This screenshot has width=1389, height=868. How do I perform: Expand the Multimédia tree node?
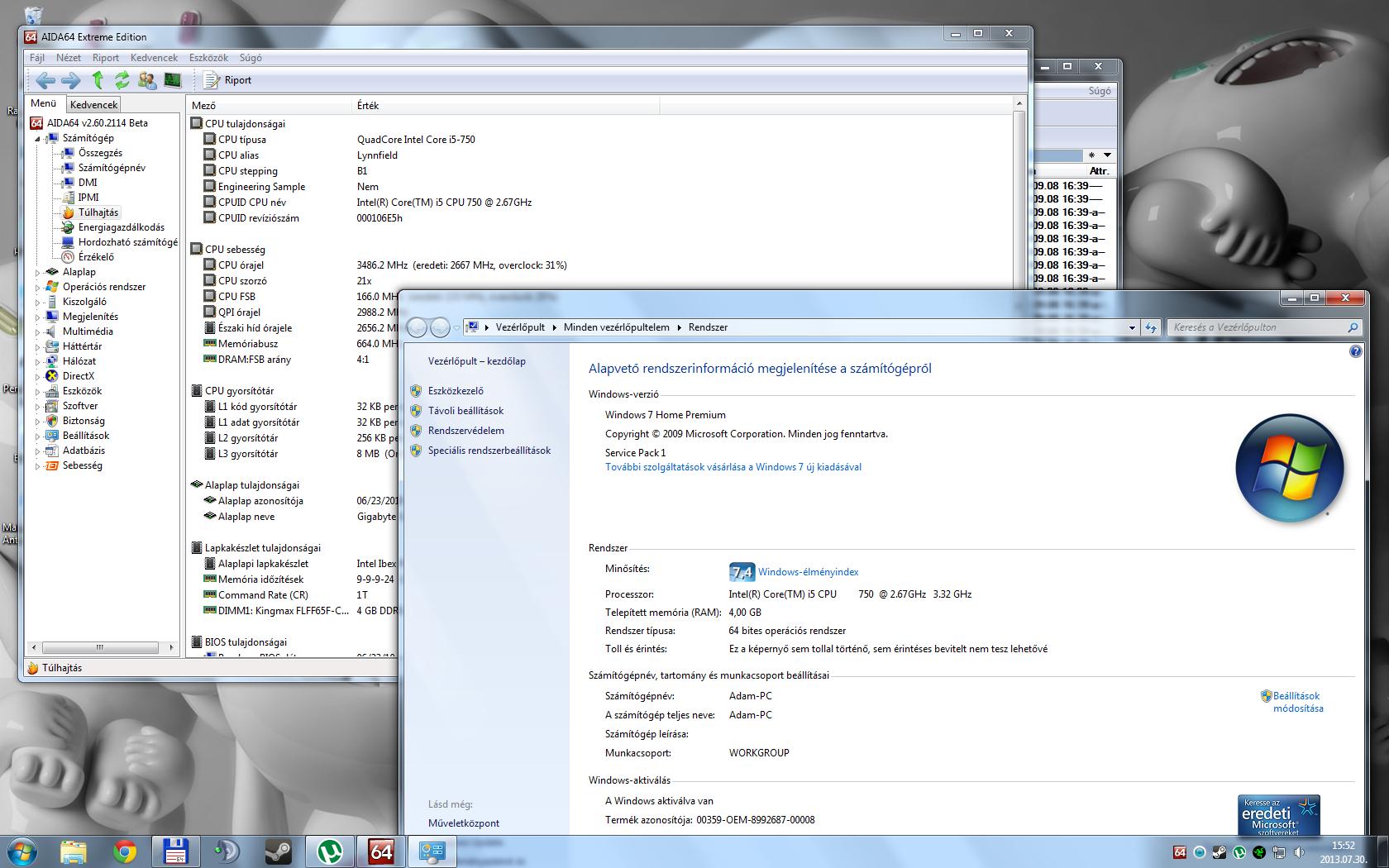click(37, 332)
